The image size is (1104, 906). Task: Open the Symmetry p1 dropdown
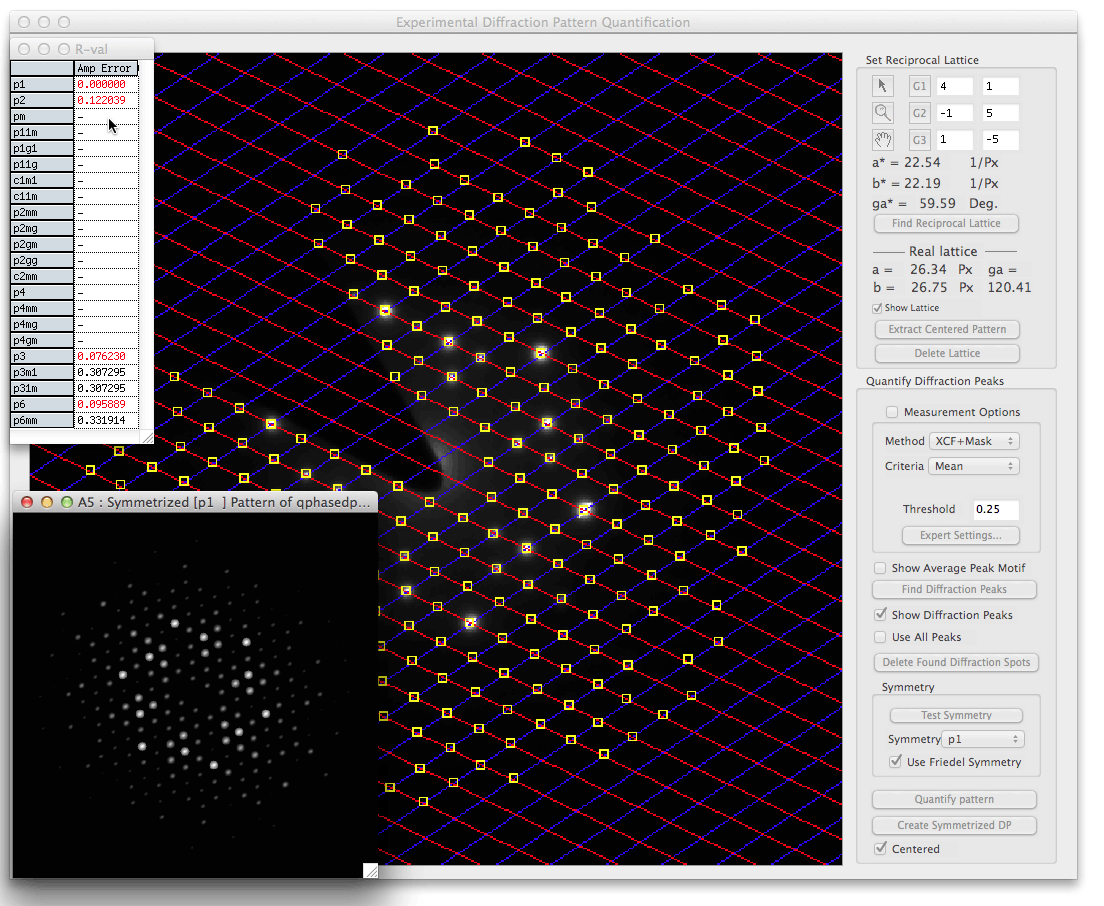(x=983, y=739)
